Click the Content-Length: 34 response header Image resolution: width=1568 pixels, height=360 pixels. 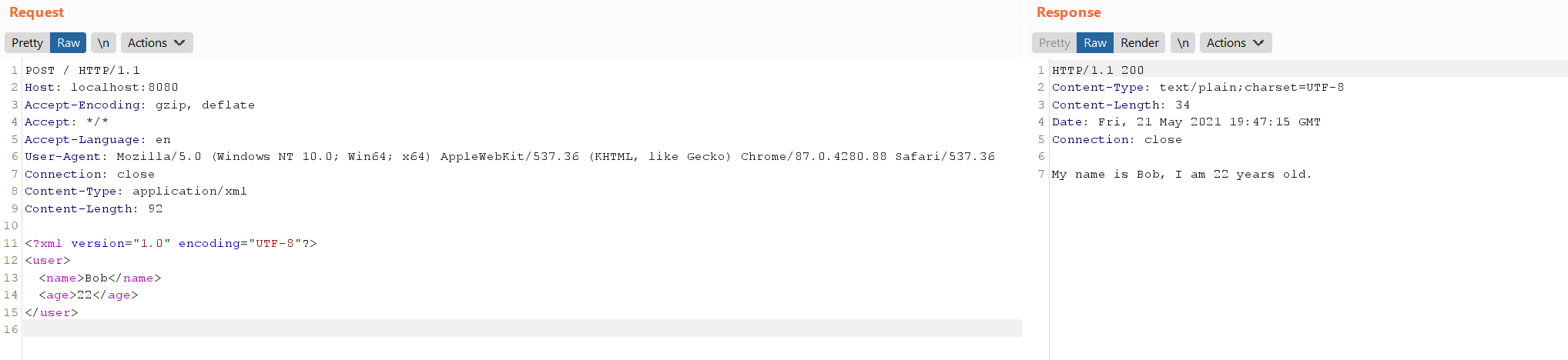click(x=1121, y=105)
